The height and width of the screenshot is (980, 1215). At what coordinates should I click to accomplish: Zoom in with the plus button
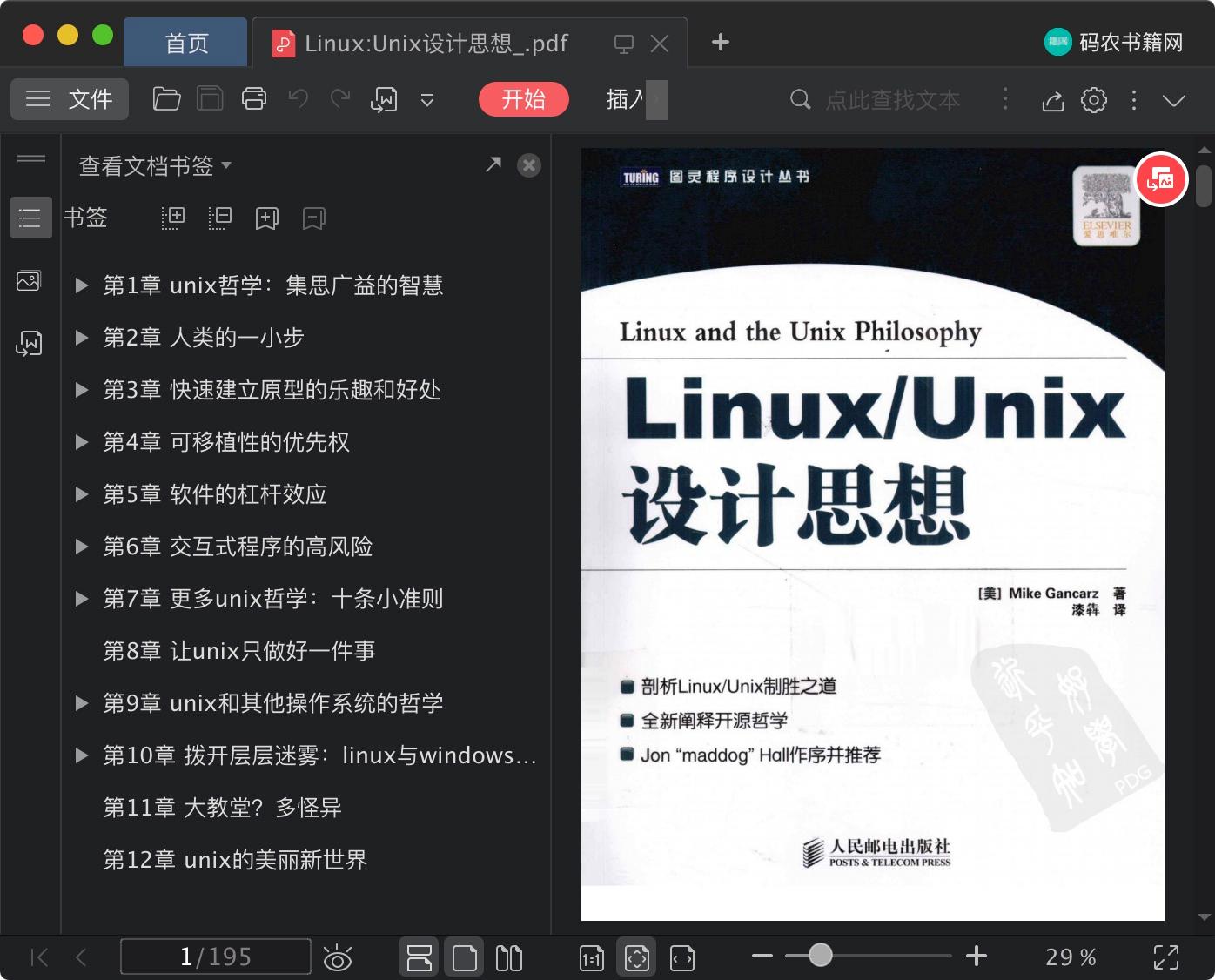coord(977,956)
